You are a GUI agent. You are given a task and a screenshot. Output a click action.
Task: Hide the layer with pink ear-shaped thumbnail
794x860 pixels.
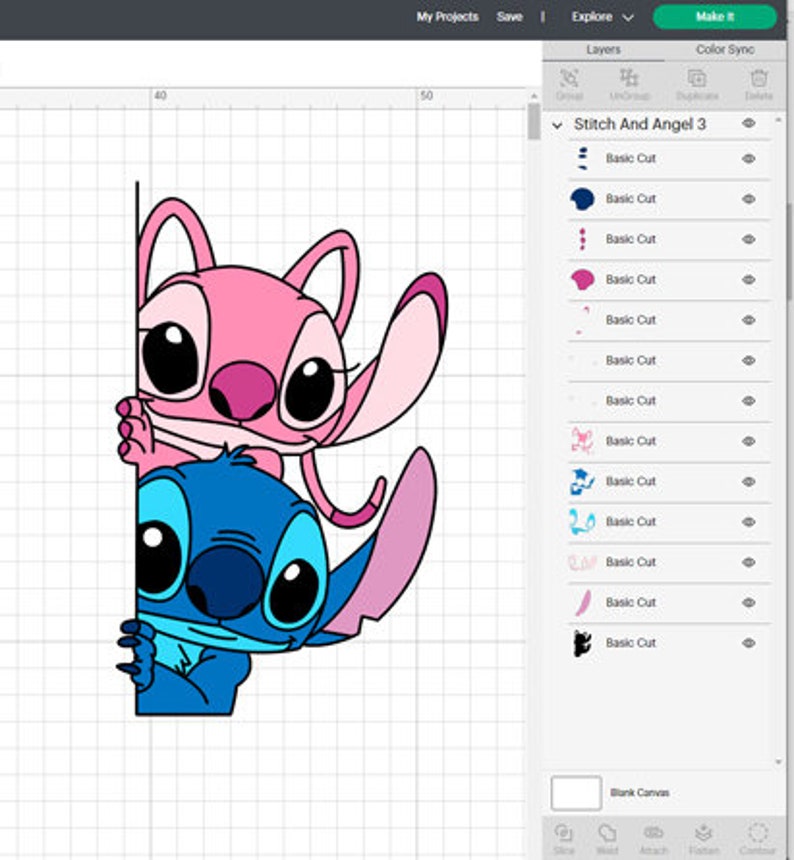coord(748,602)
